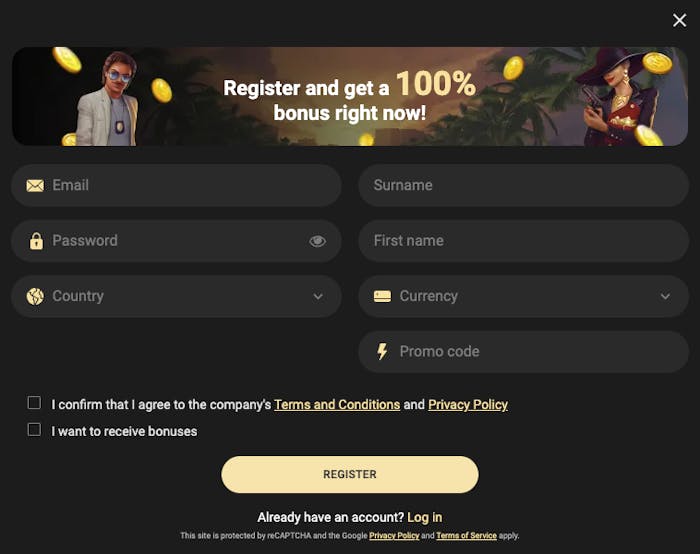Viewport: 700px width, 554px height.
Task: Click the lightning bolt Promo code icon
Action: 382,352
